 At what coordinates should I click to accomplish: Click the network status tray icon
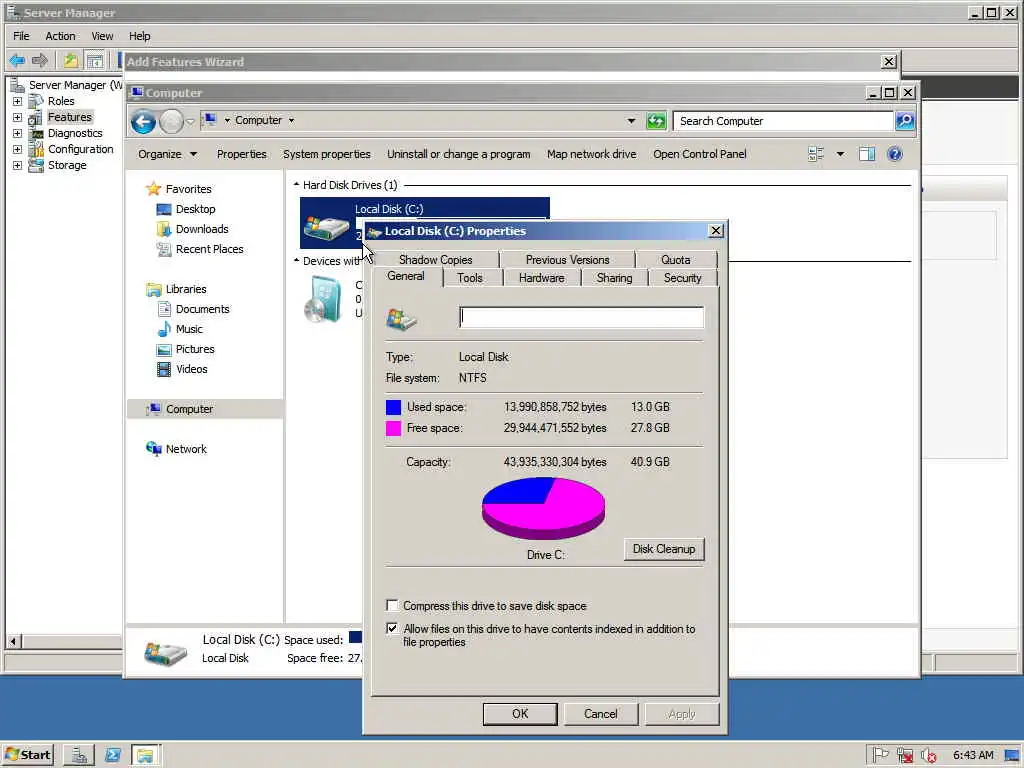click(904, 755)
